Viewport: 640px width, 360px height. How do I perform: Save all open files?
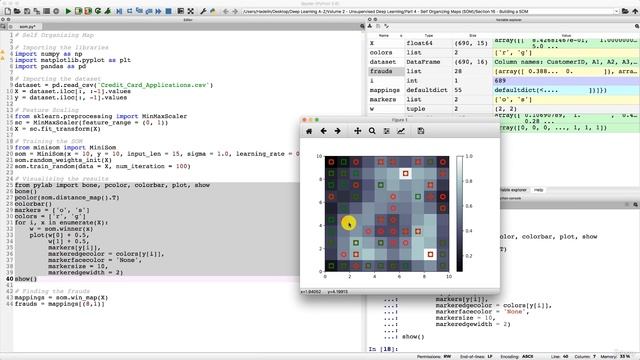click(x=37, y=11)
